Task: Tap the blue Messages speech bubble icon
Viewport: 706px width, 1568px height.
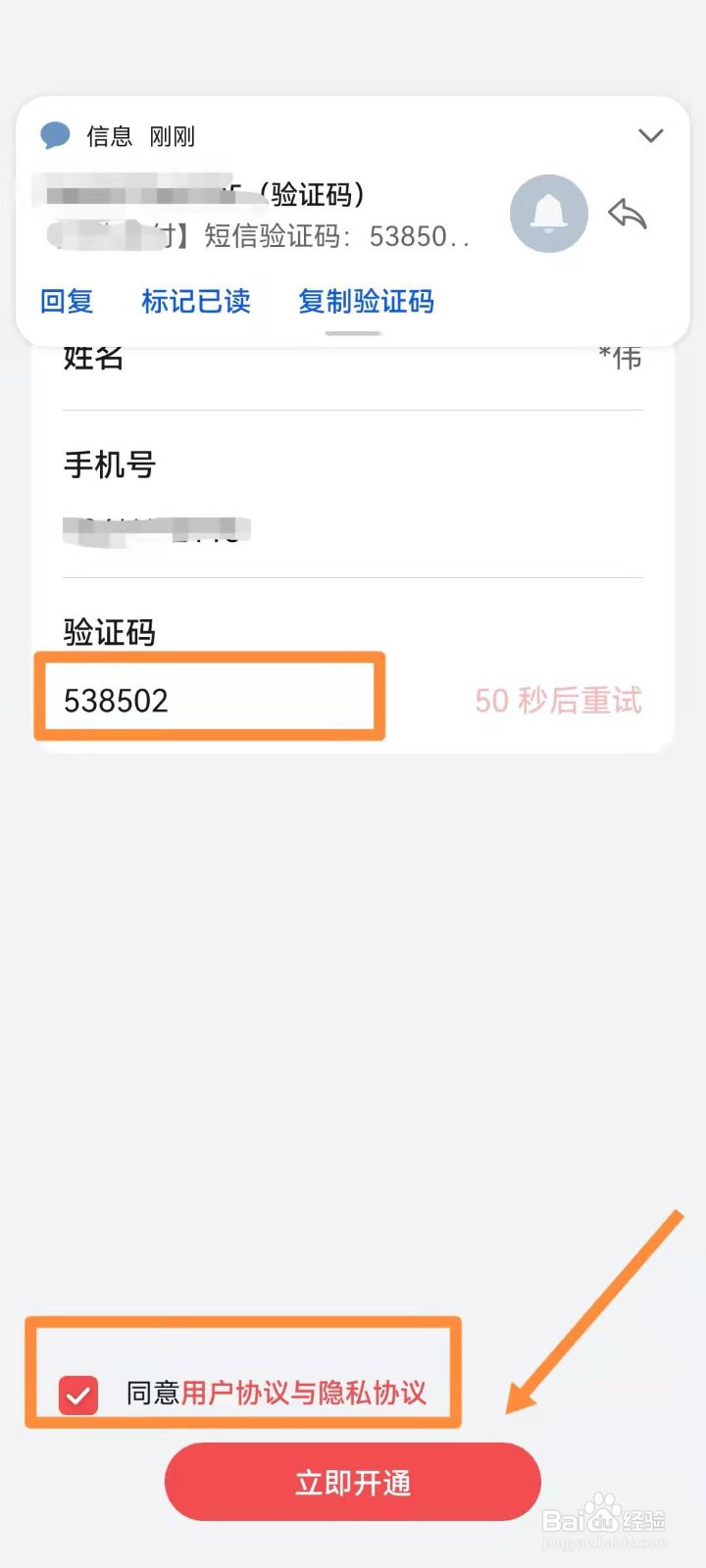Action: click(56, 135)
